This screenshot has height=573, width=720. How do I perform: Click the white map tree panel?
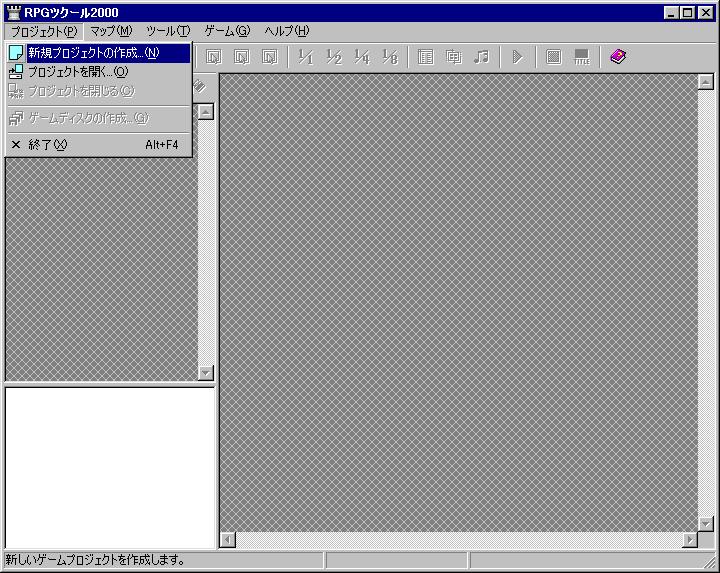(110, 467)
